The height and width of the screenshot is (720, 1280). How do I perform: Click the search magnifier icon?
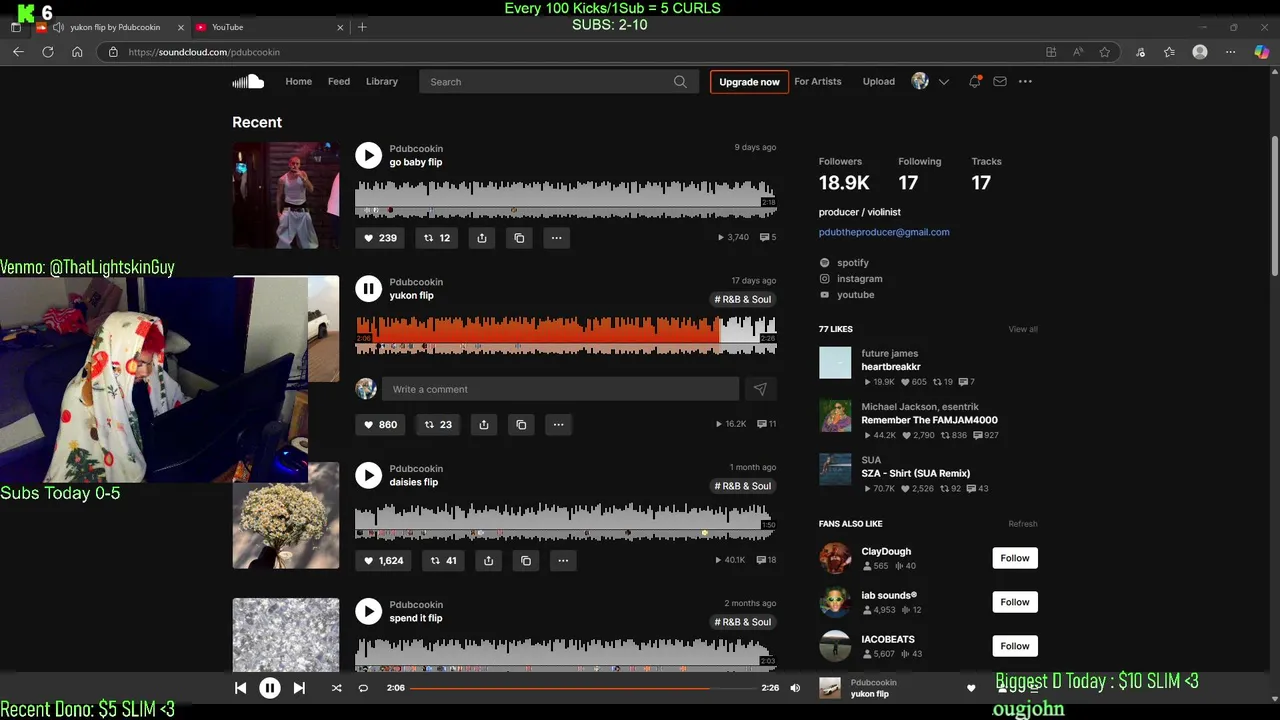[680, 82]
